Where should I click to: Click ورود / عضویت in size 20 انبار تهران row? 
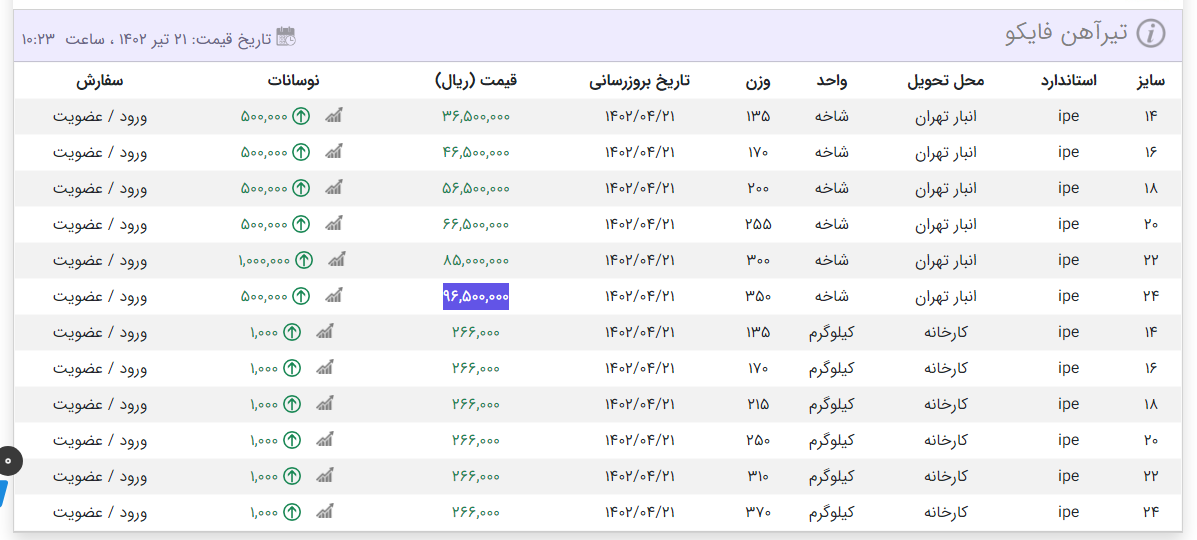(100, 225)
